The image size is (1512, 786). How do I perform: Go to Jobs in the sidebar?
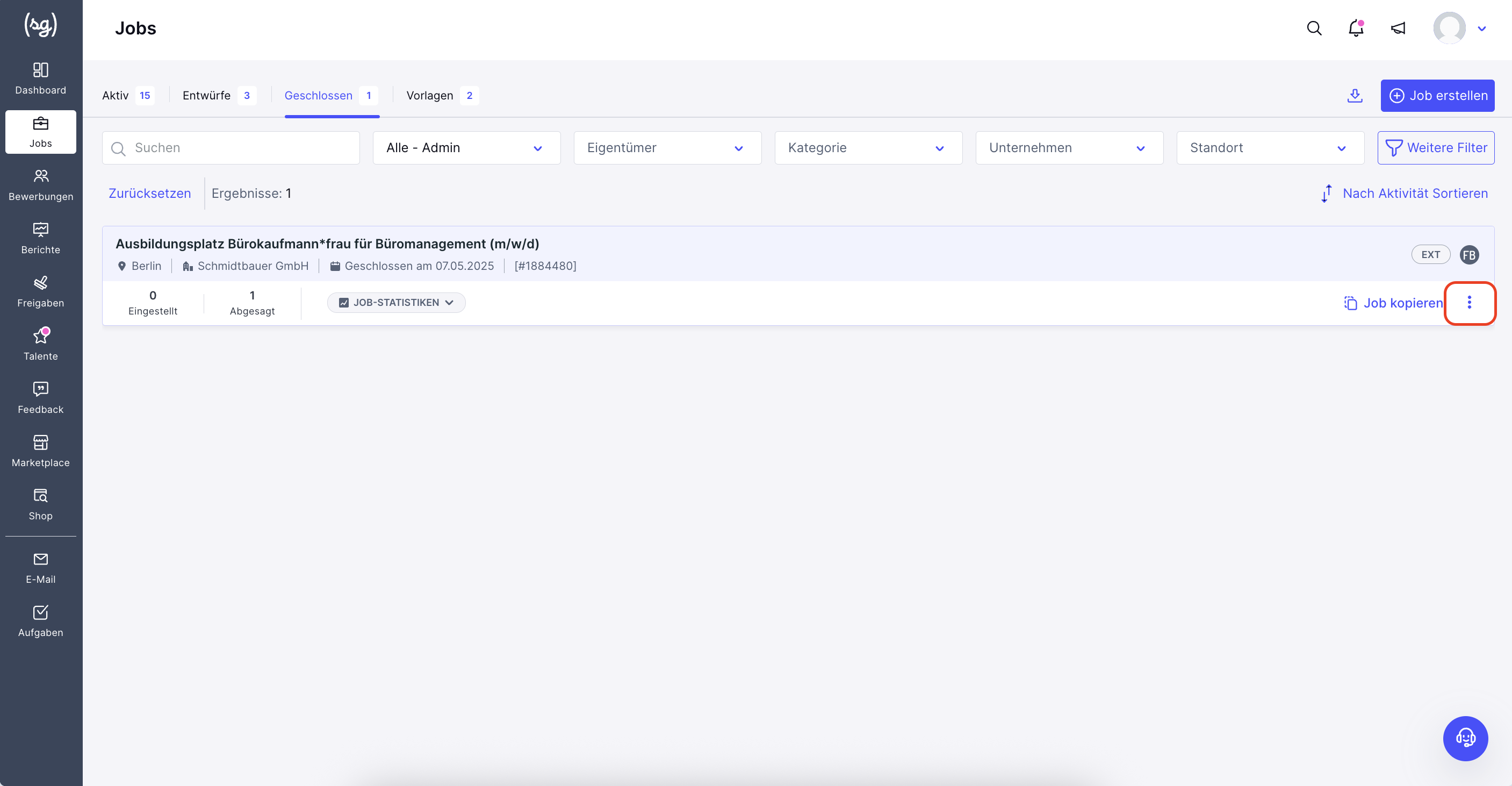40,132
